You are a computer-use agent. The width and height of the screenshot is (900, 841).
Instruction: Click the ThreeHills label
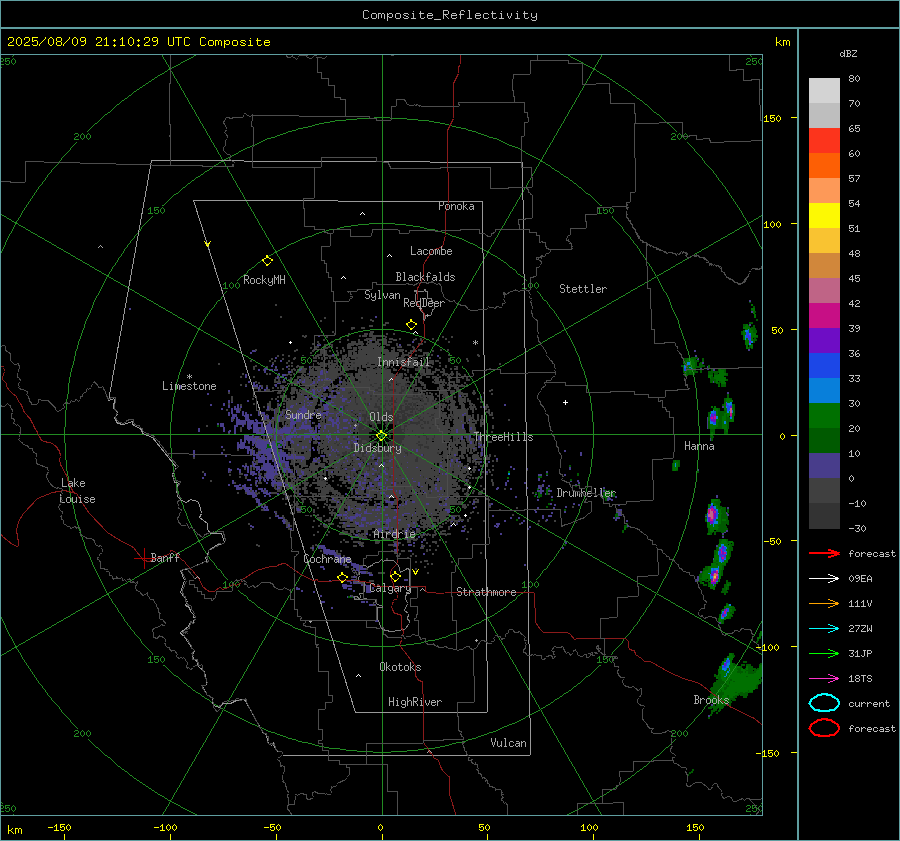point(503,437)
